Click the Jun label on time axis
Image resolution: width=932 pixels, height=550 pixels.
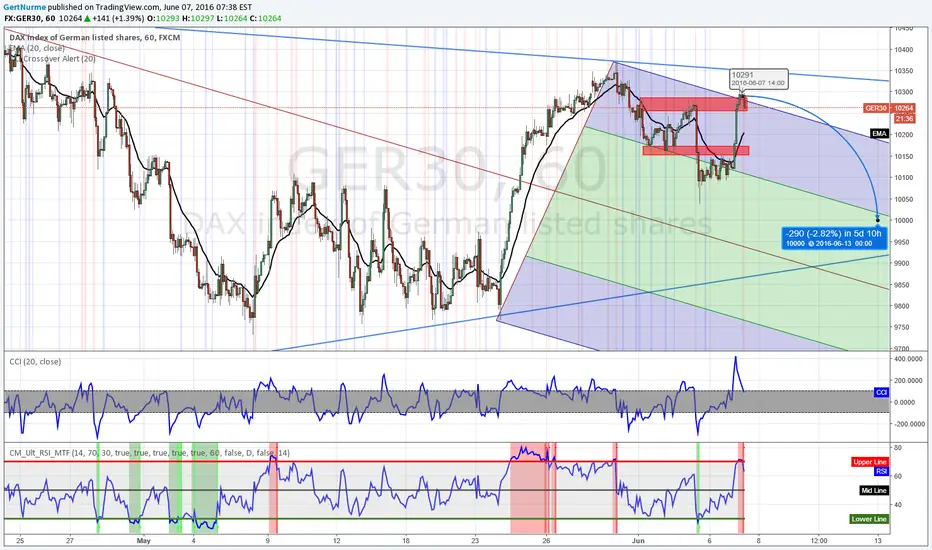[x=638, y=540]
